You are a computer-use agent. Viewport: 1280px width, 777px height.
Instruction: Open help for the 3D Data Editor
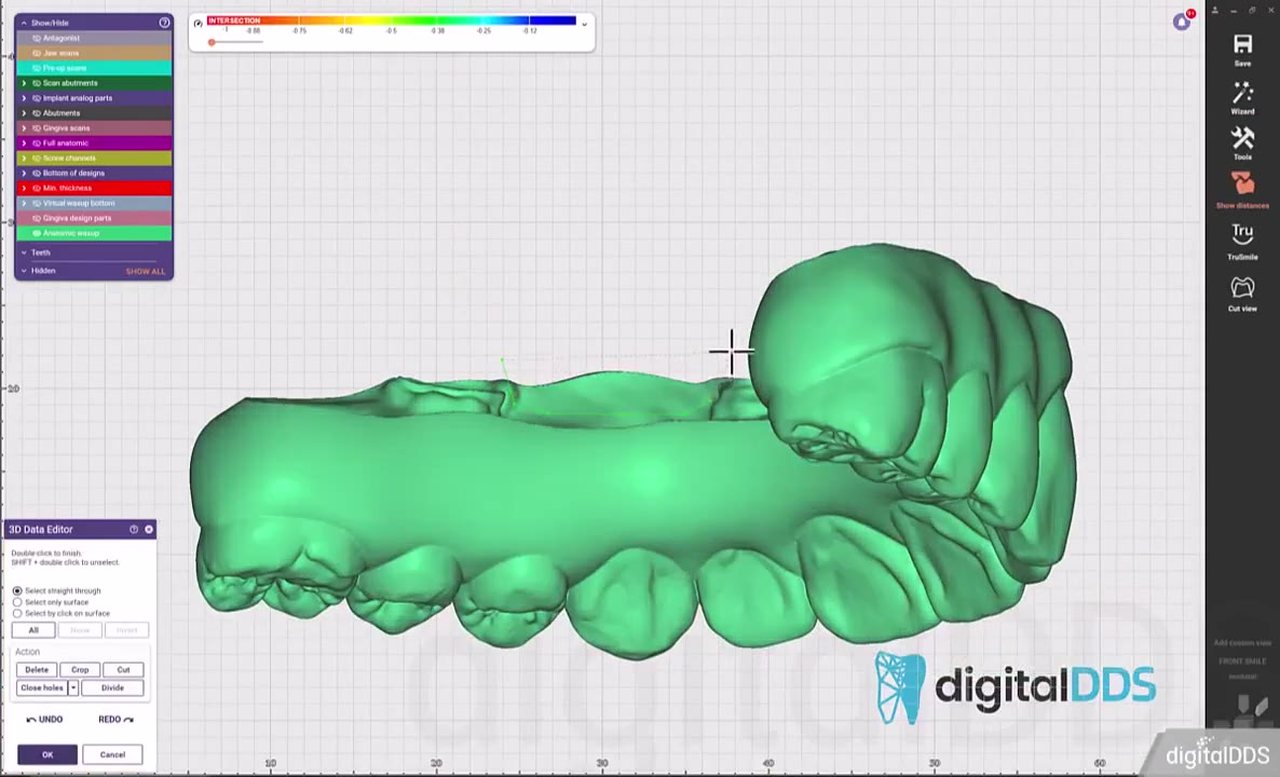coord(134,529)
